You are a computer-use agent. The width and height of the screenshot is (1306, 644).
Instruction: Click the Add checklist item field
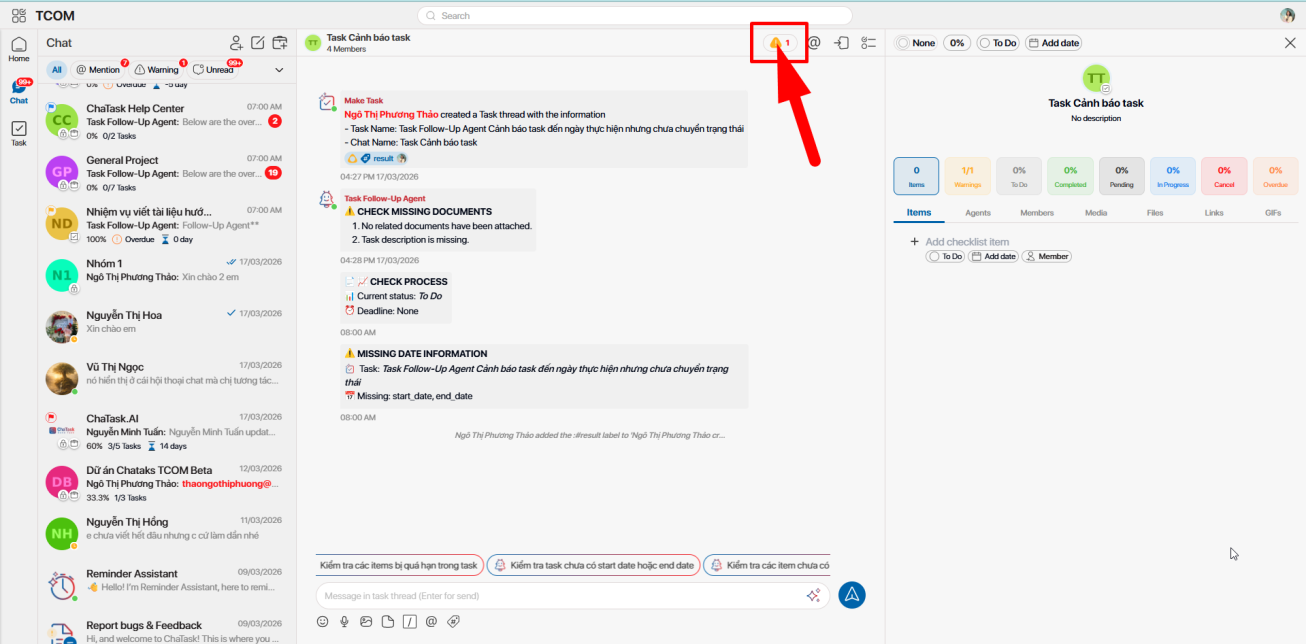click(967, 242)
